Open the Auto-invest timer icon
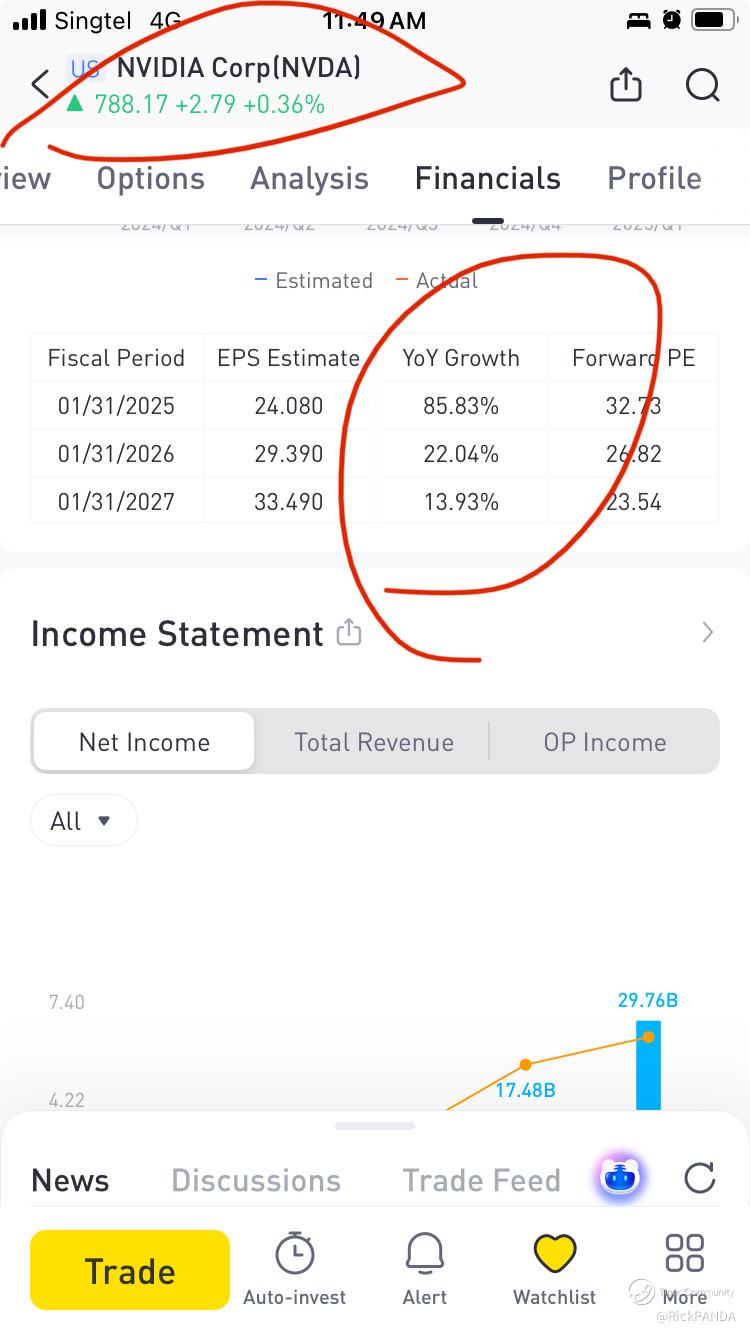The image size is (750, 1334). (x=294, y=1254)
